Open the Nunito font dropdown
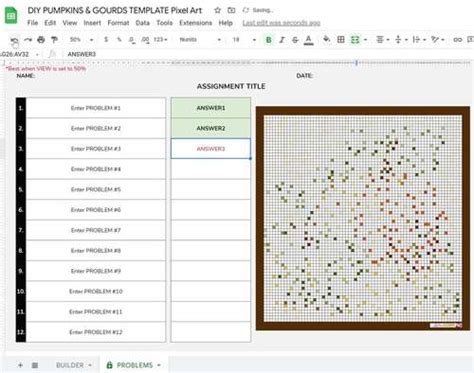Image resolution: width=474 pixels, height=373 pixels. point(200,40)
